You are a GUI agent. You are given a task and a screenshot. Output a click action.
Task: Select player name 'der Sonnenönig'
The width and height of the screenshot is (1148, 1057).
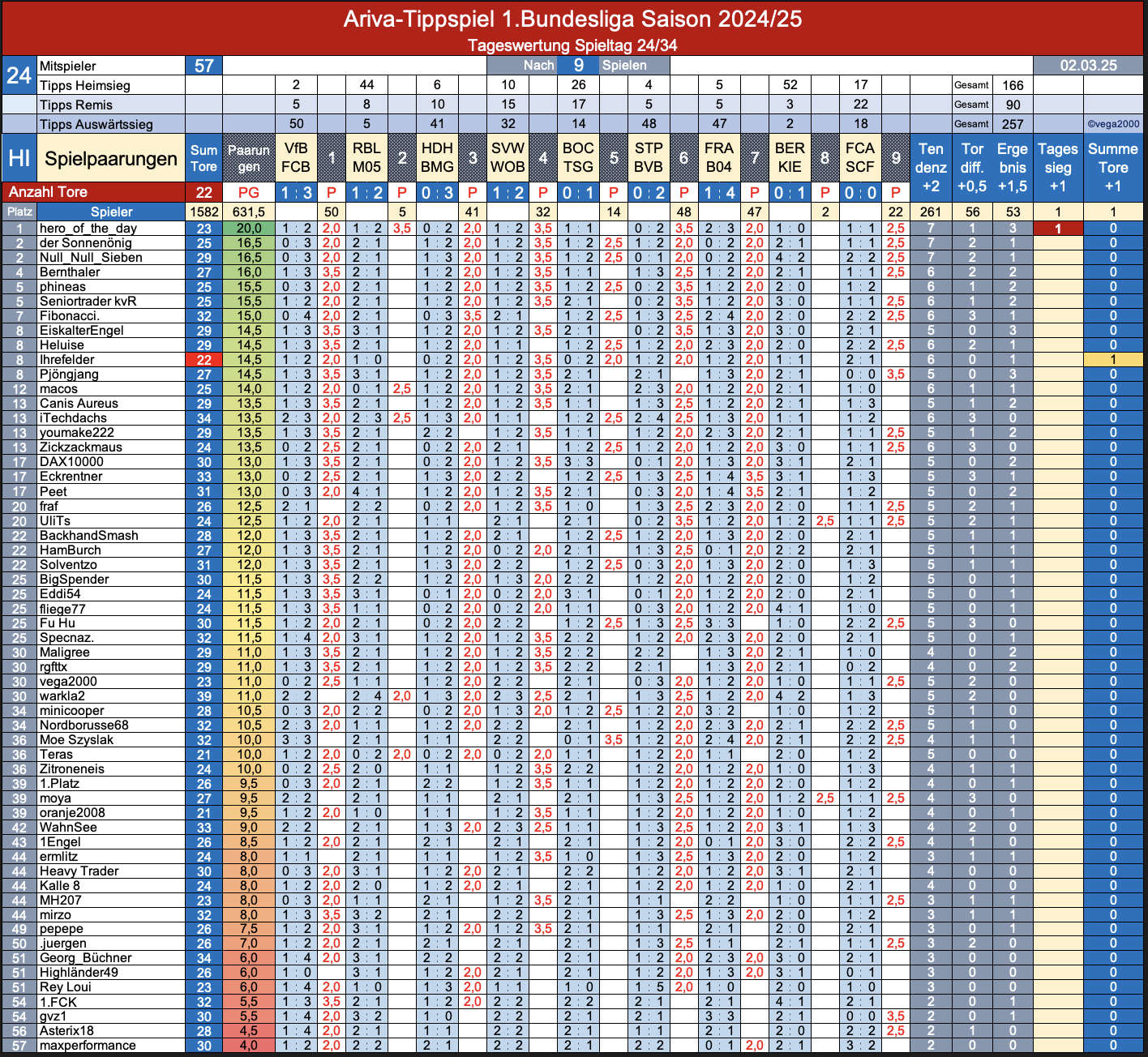(x=85, y=243)
